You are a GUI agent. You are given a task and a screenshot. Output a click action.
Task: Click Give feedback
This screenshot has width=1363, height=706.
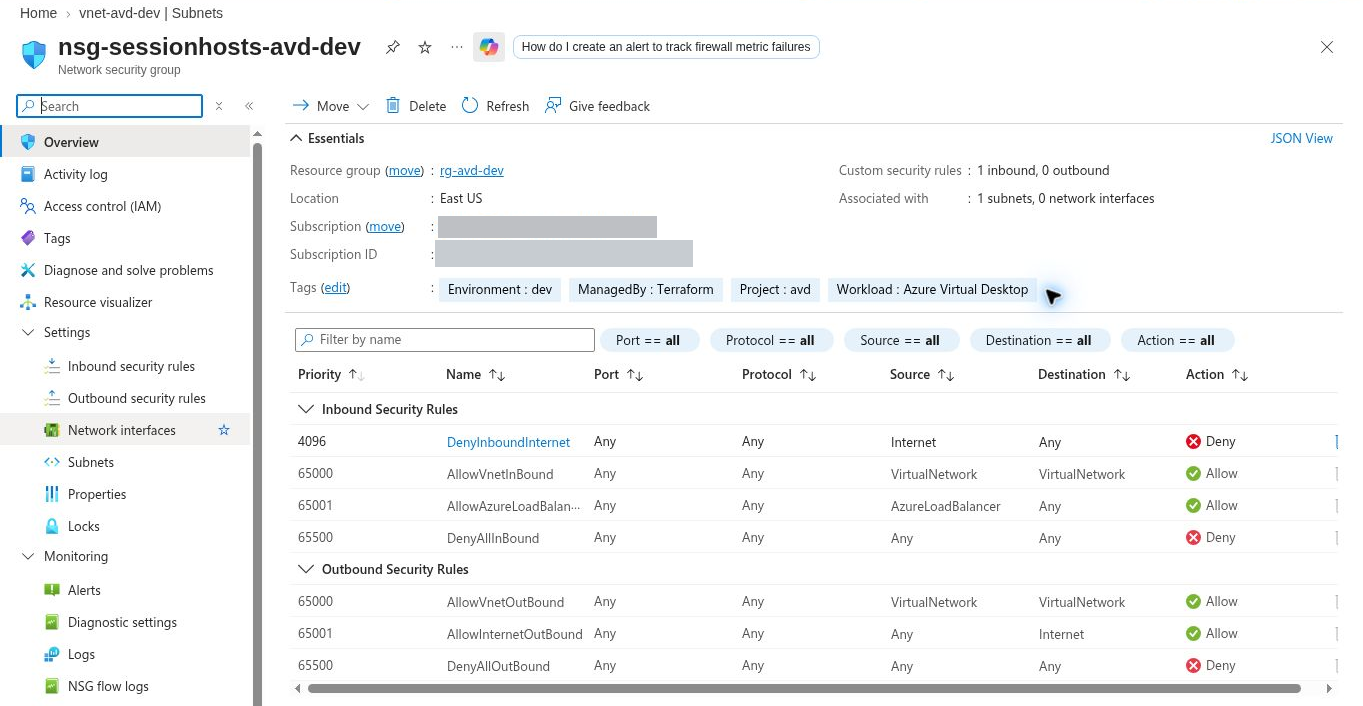tap(597, 106)
